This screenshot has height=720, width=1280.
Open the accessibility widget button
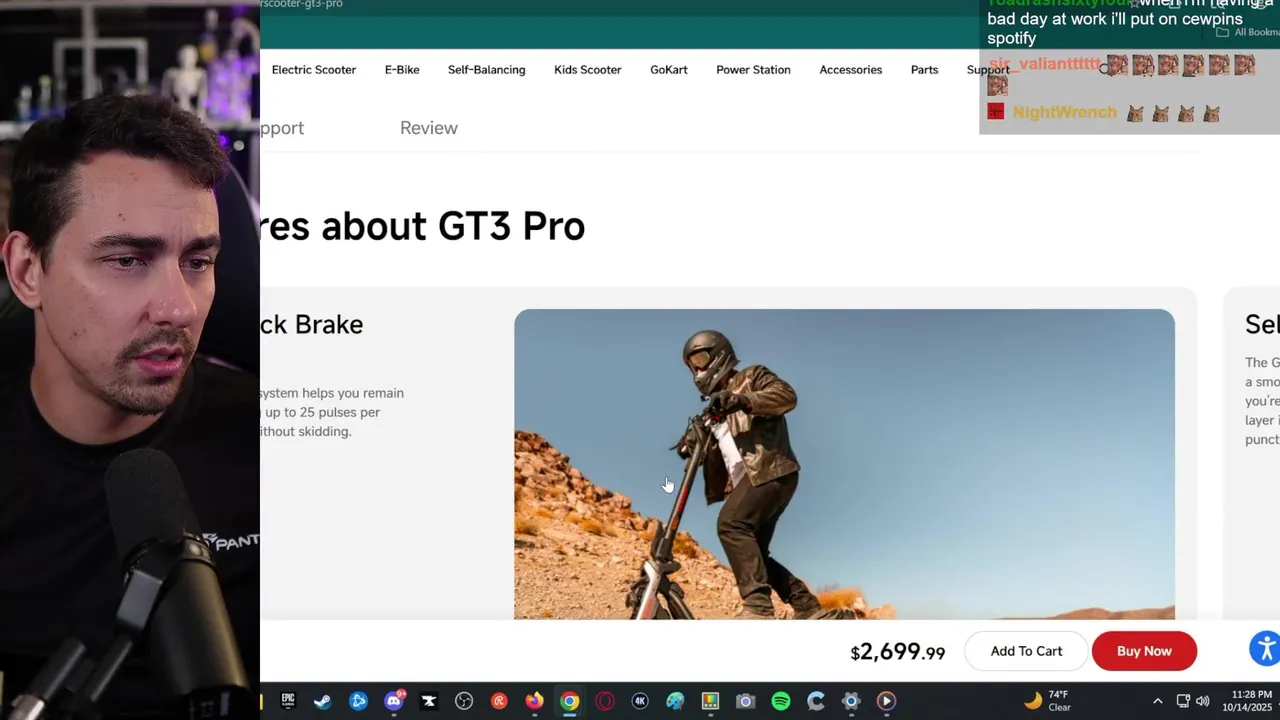[x=1265, y=648]
